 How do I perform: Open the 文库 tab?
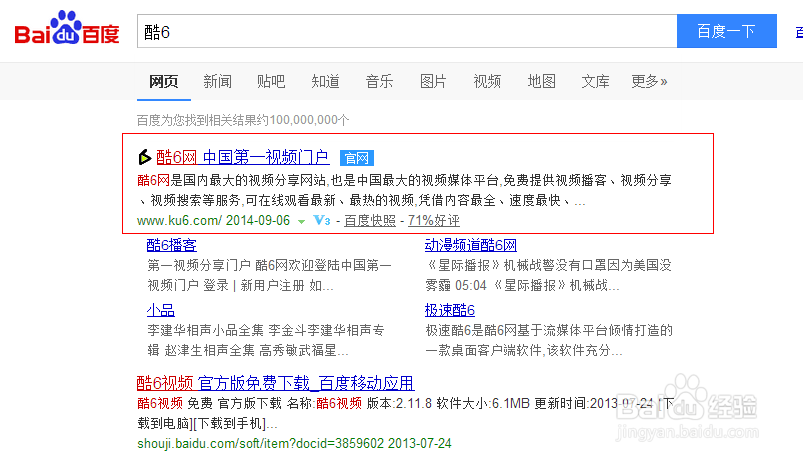[x=595, y=81]
